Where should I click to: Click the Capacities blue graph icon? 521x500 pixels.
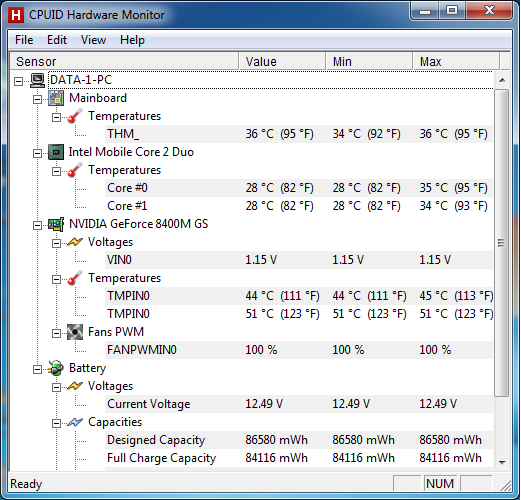click(x=75, y=422)
